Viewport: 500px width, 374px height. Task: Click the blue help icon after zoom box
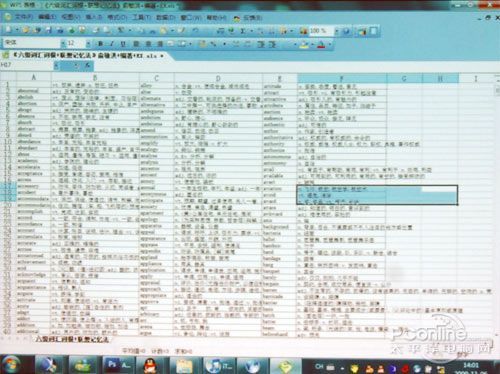pyautogui.click(x=347, y=31)
